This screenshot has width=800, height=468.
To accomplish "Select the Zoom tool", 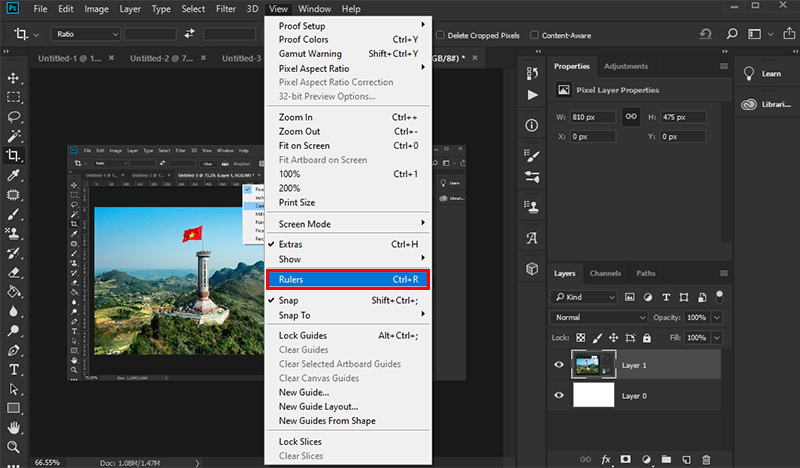I will 13,447.
